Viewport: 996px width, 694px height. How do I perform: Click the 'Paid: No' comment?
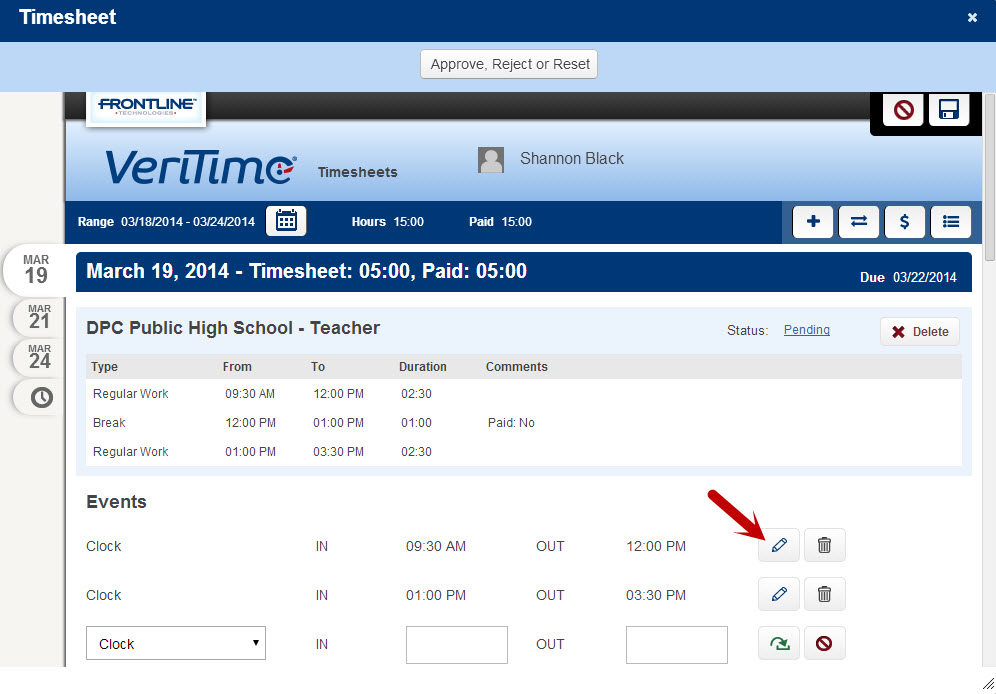pyautogui.click(x=511, y=423)
